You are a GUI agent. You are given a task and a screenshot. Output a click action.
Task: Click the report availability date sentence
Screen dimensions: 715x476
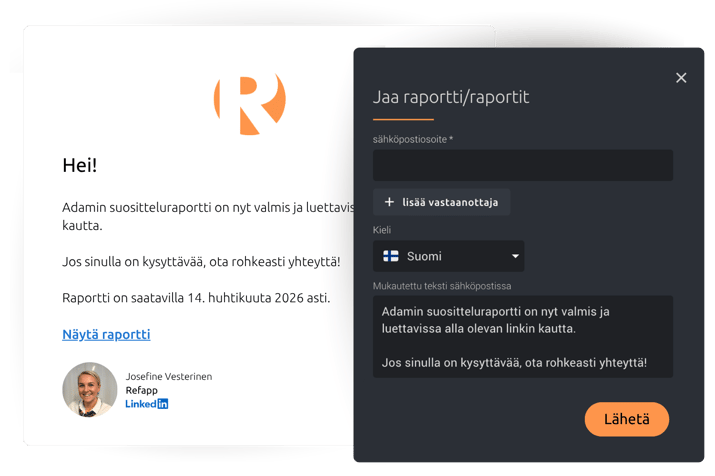coord(196,298)
